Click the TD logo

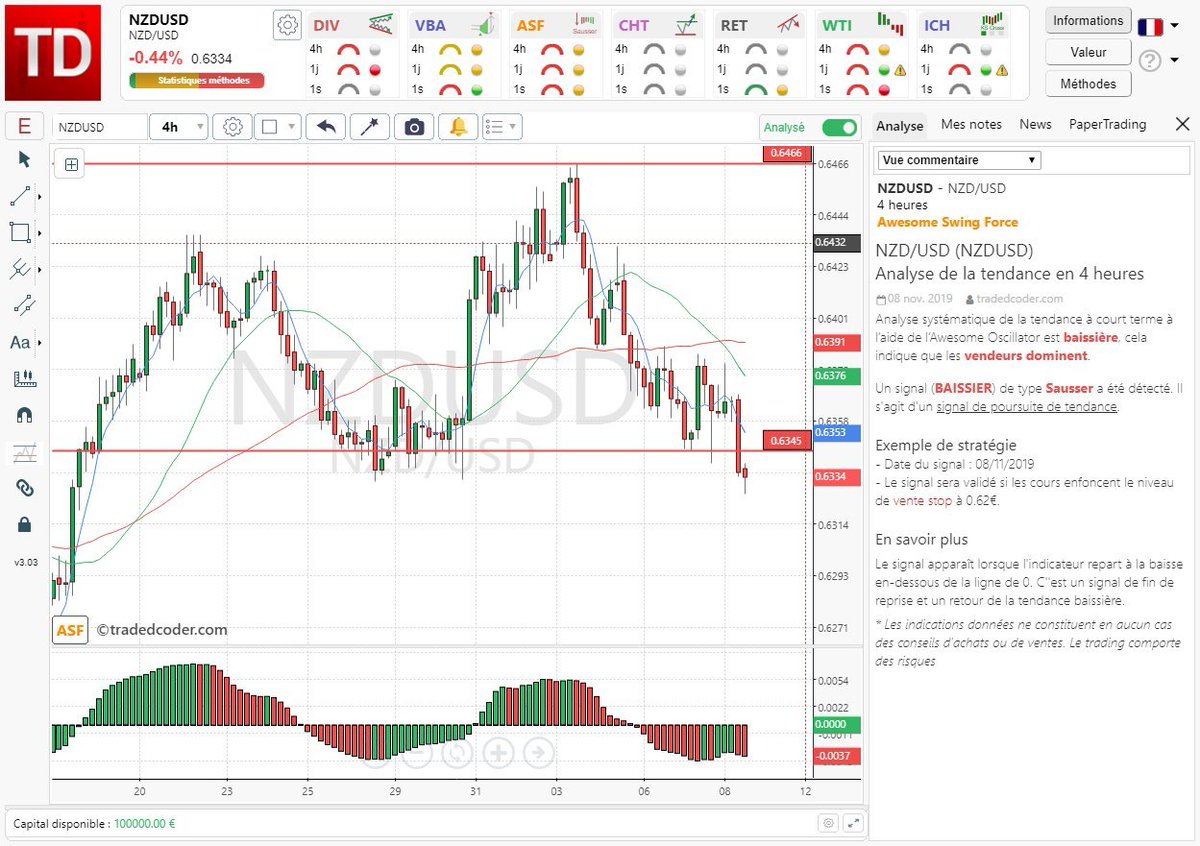tap(53, 52)
